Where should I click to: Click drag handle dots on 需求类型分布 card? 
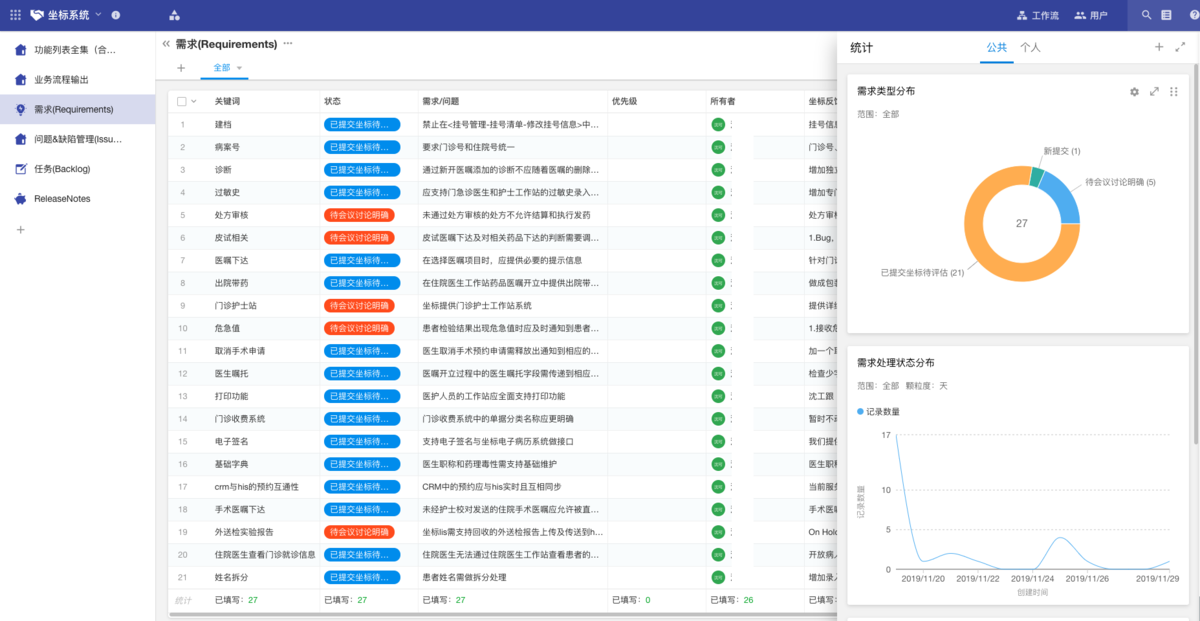1174,91
